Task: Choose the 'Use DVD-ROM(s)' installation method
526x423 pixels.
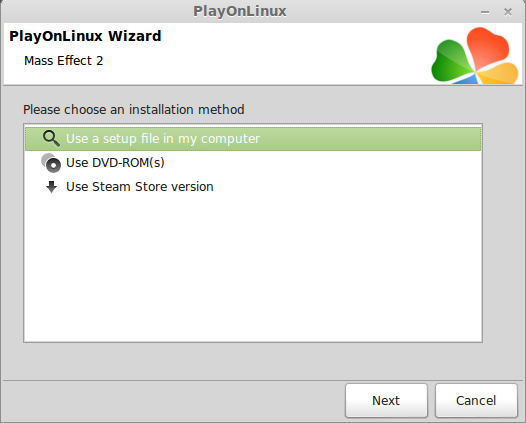Action: click(x=253, y=163)
